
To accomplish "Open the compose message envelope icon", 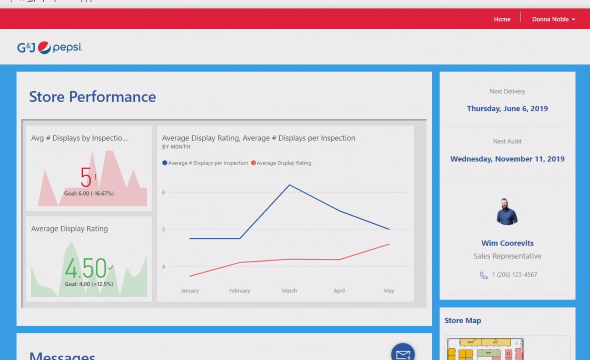I will pyautogui.click(x=403, y=353).
